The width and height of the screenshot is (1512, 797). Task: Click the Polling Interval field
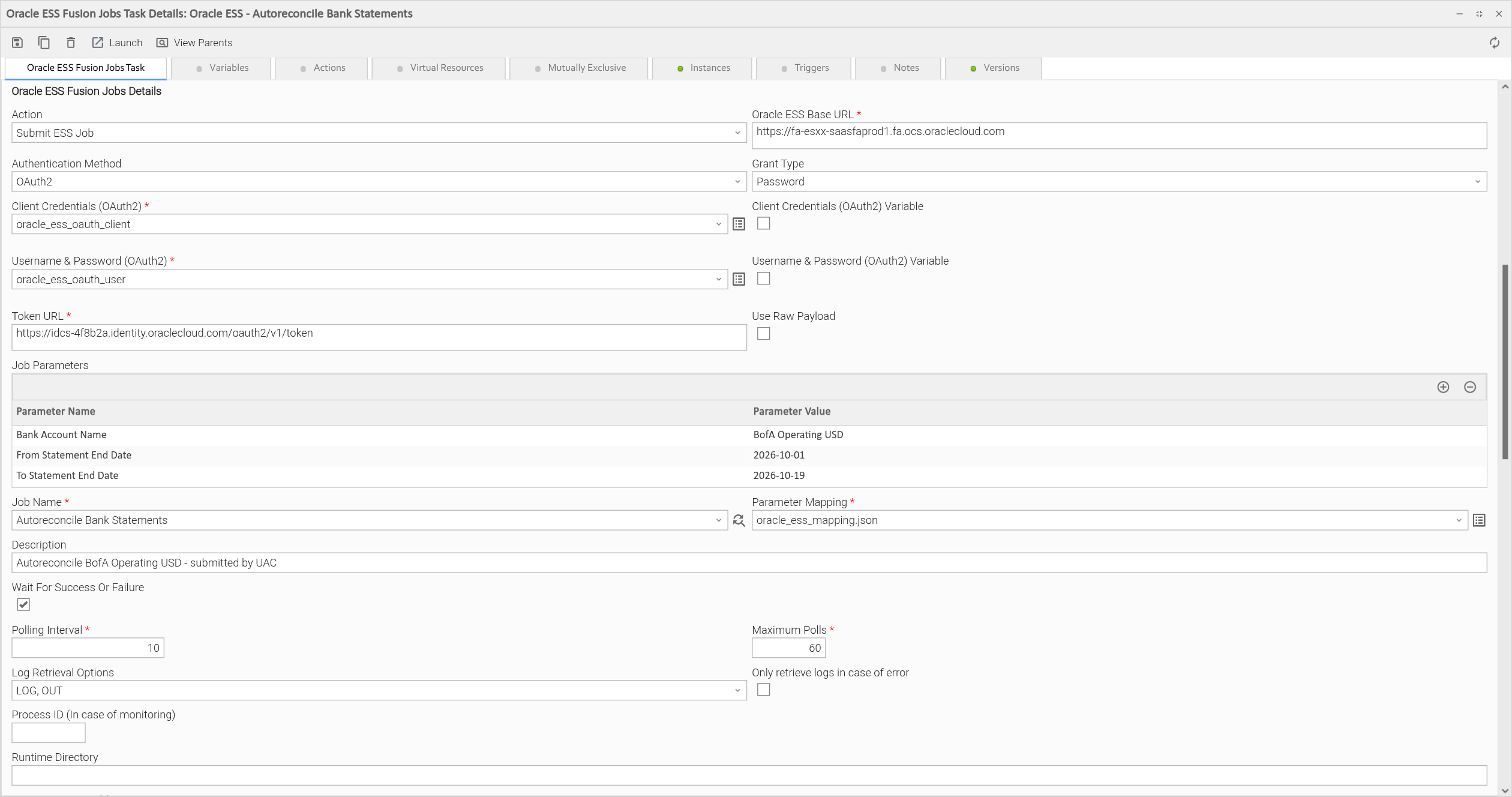[x=88, y=648]
